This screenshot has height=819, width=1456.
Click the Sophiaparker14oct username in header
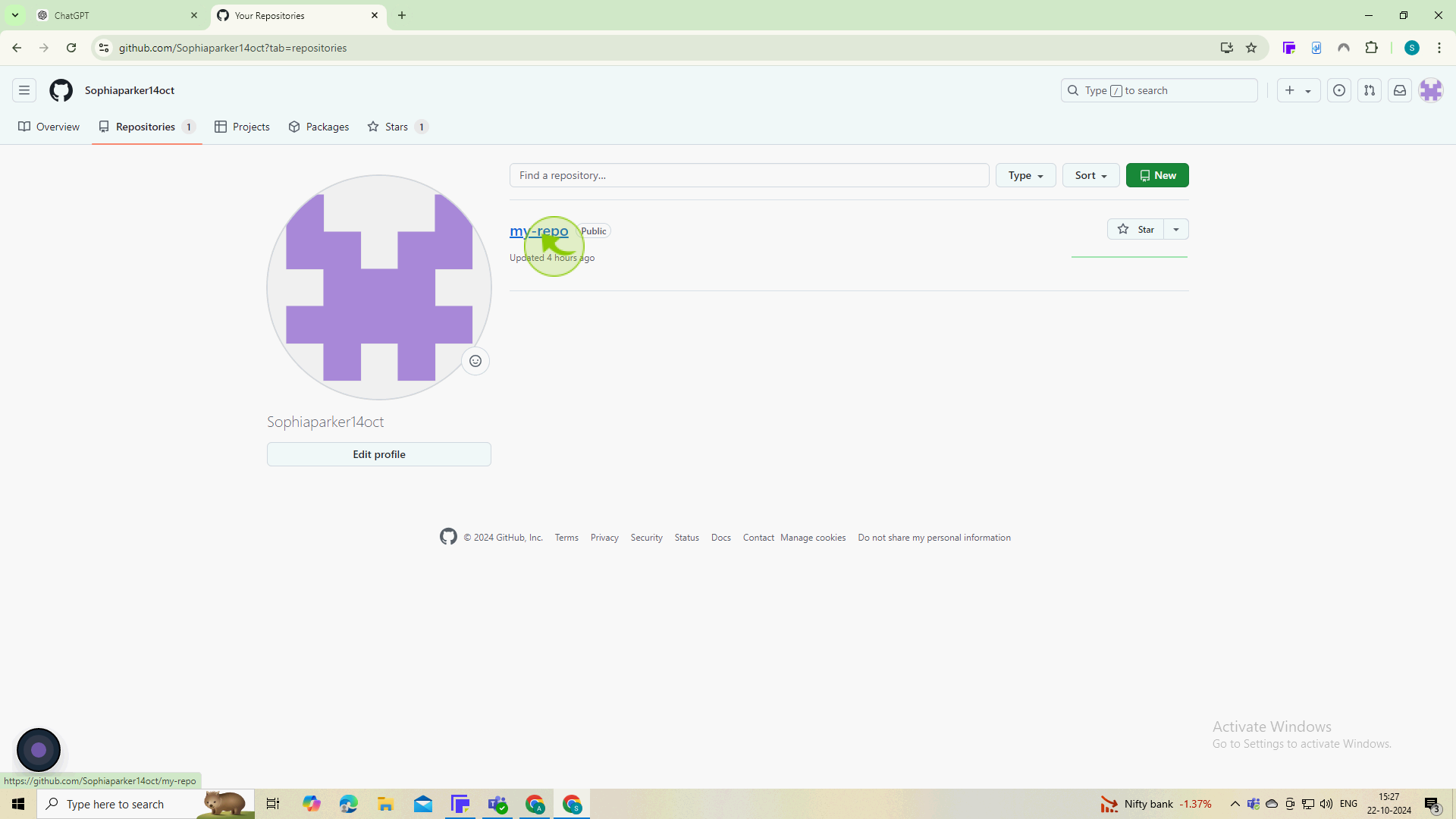[130, 90]
